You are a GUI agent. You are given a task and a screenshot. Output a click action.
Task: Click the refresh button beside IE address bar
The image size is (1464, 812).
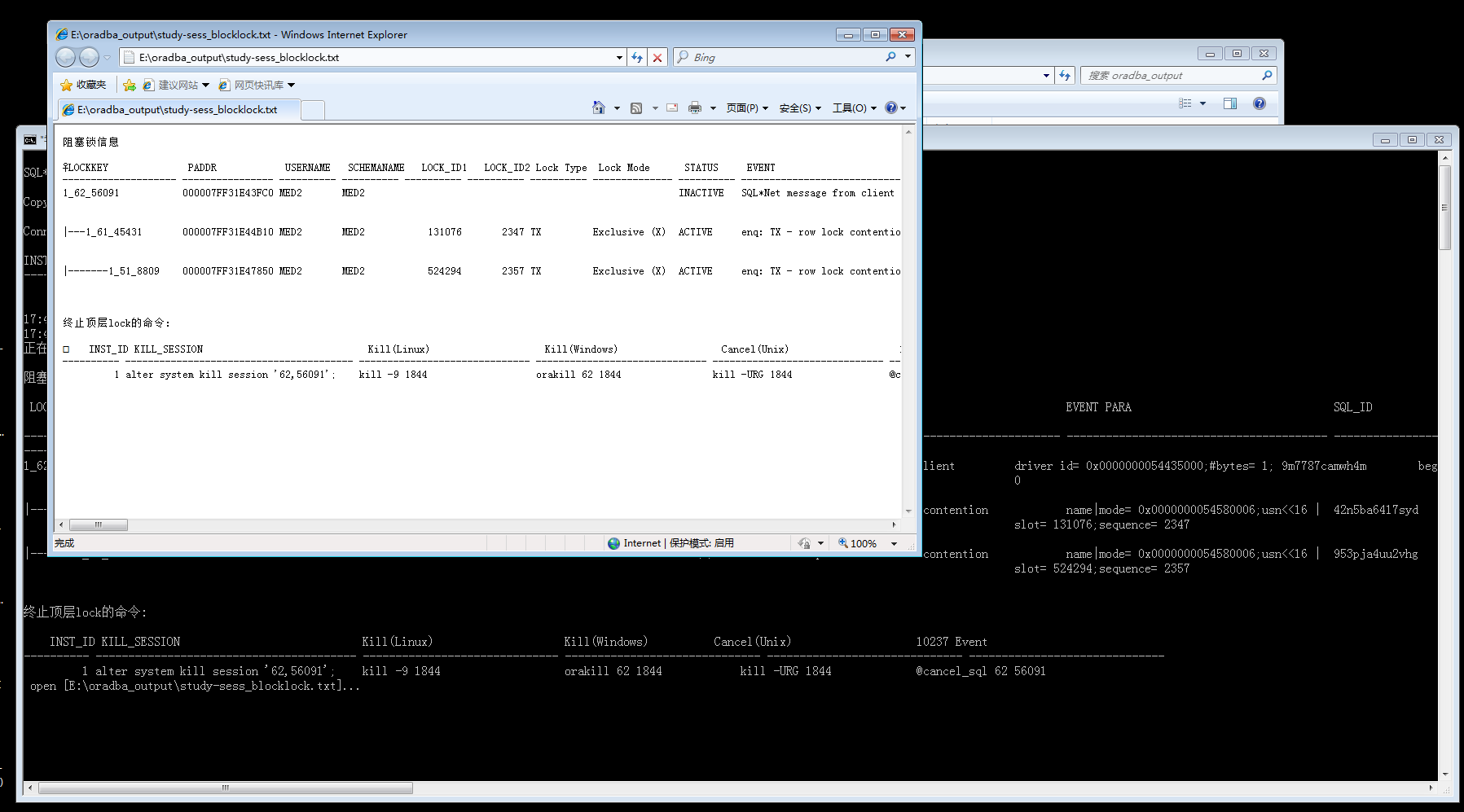(637, 57)
